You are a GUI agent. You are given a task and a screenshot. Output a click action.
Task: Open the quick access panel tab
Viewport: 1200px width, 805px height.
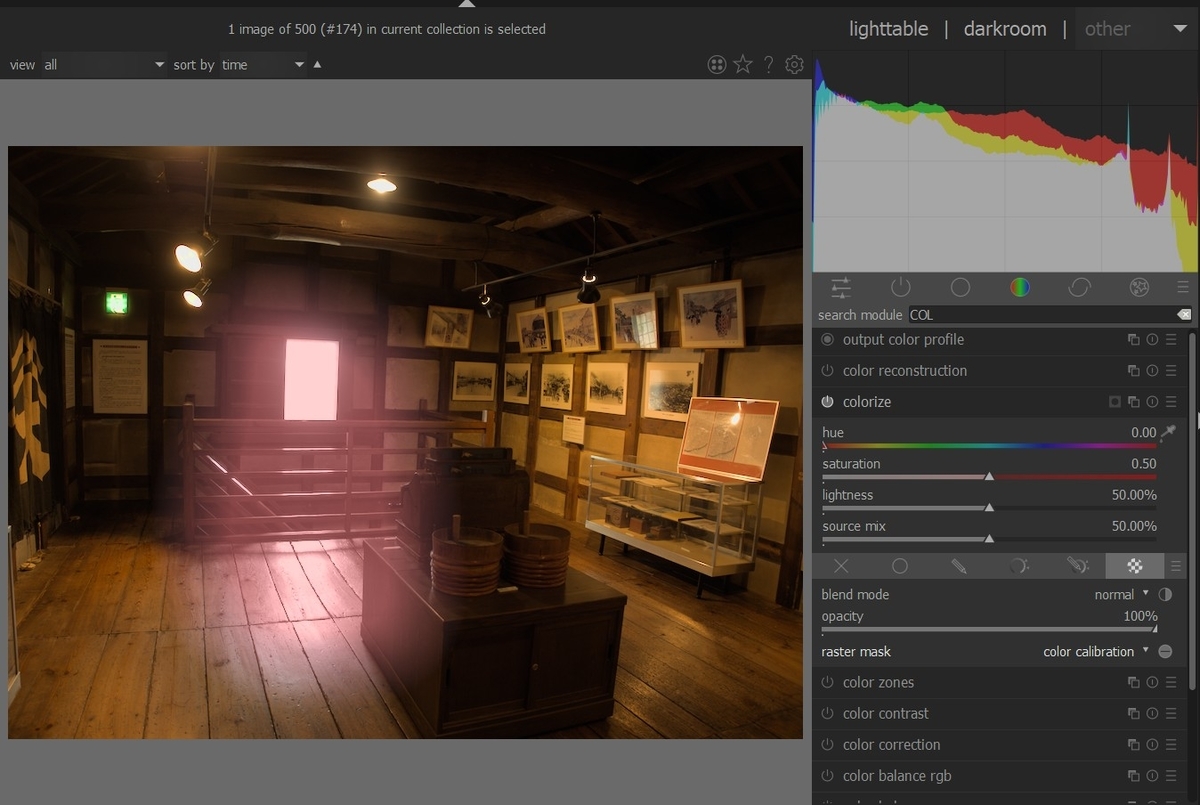coord(841,288)
